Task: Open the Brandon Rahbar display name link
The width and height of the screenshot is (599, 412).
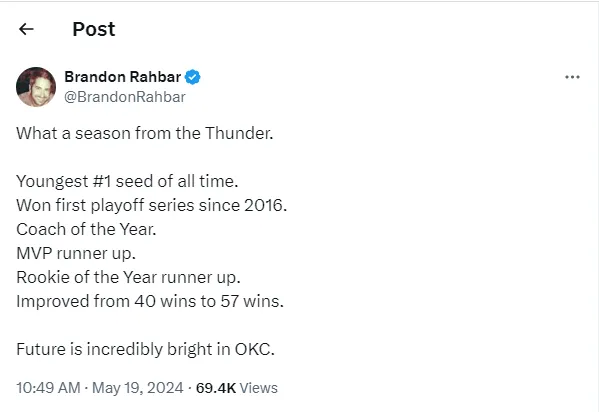Action: click(123, 77)
